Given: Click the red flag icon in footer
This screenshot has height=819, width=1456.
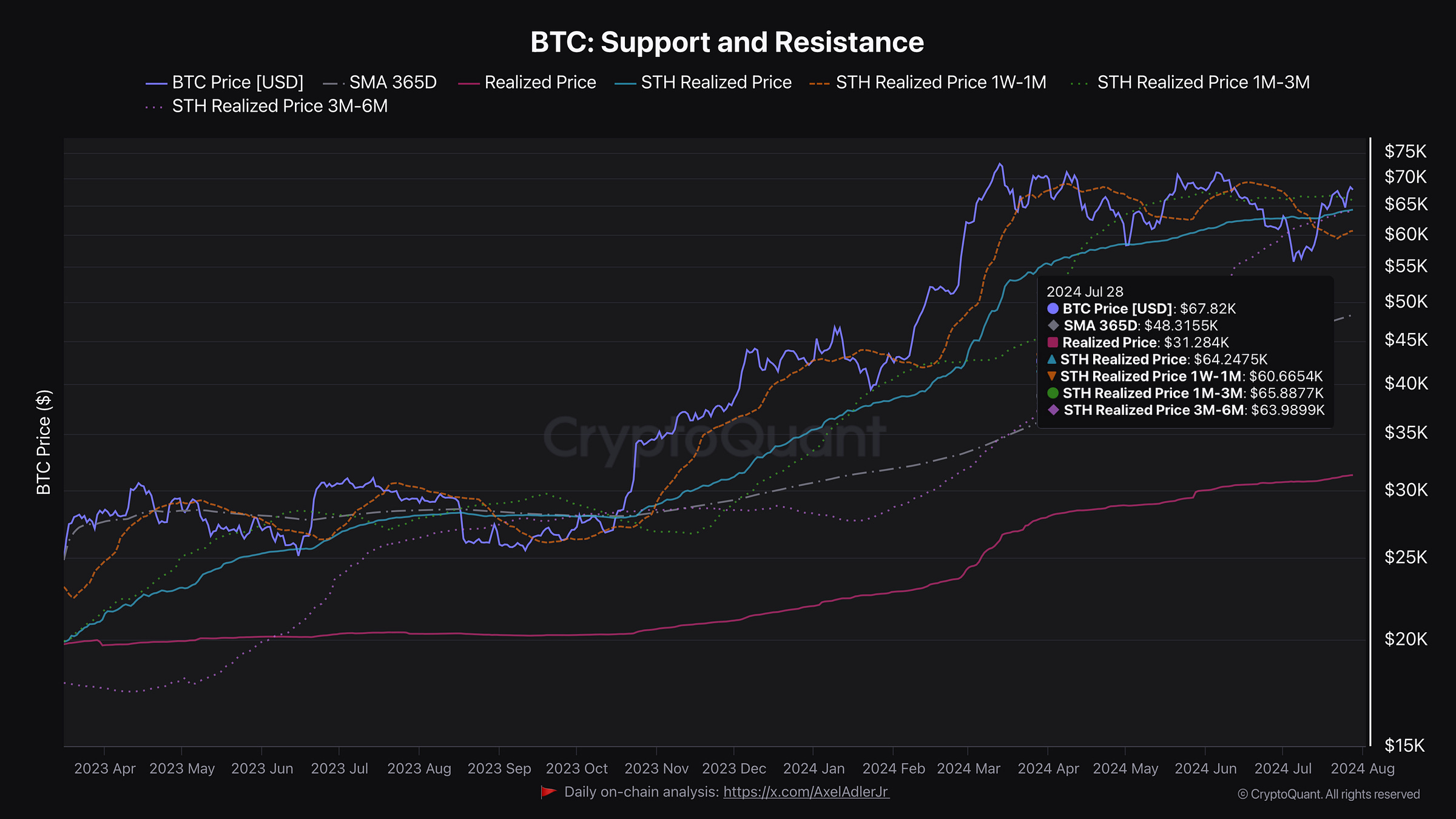Looking at the screenshot, I should [x=548, y=792].
